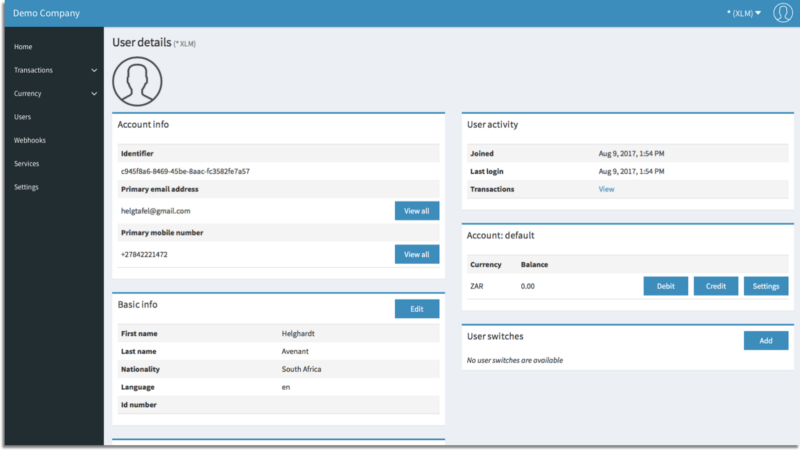
Task: Click the Balance column header
Action: coord(534,265)
